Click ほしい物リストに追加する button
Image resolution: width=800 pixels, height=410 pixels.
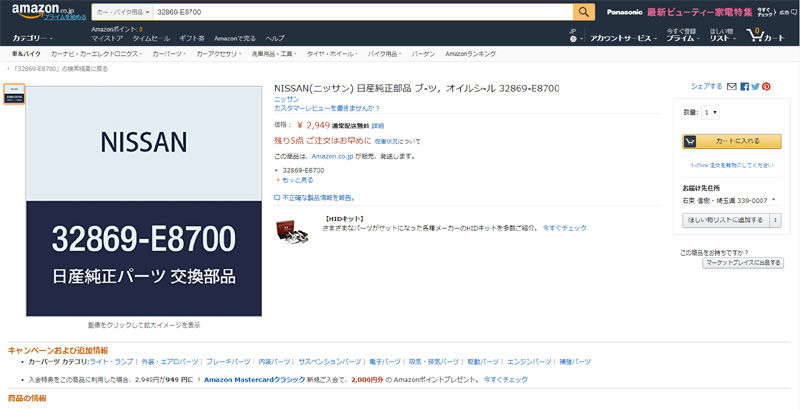[x=726, y=220]
